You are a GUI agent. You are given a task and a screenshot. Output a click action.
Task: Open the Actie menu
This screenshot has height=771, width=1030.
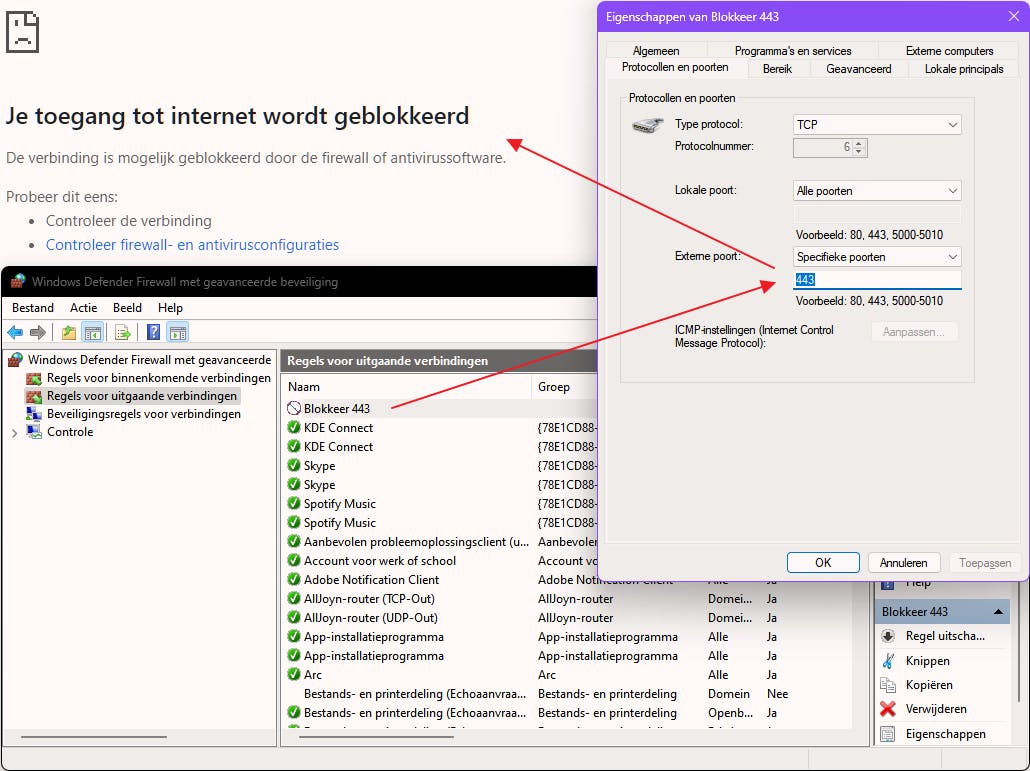[83, 308]
